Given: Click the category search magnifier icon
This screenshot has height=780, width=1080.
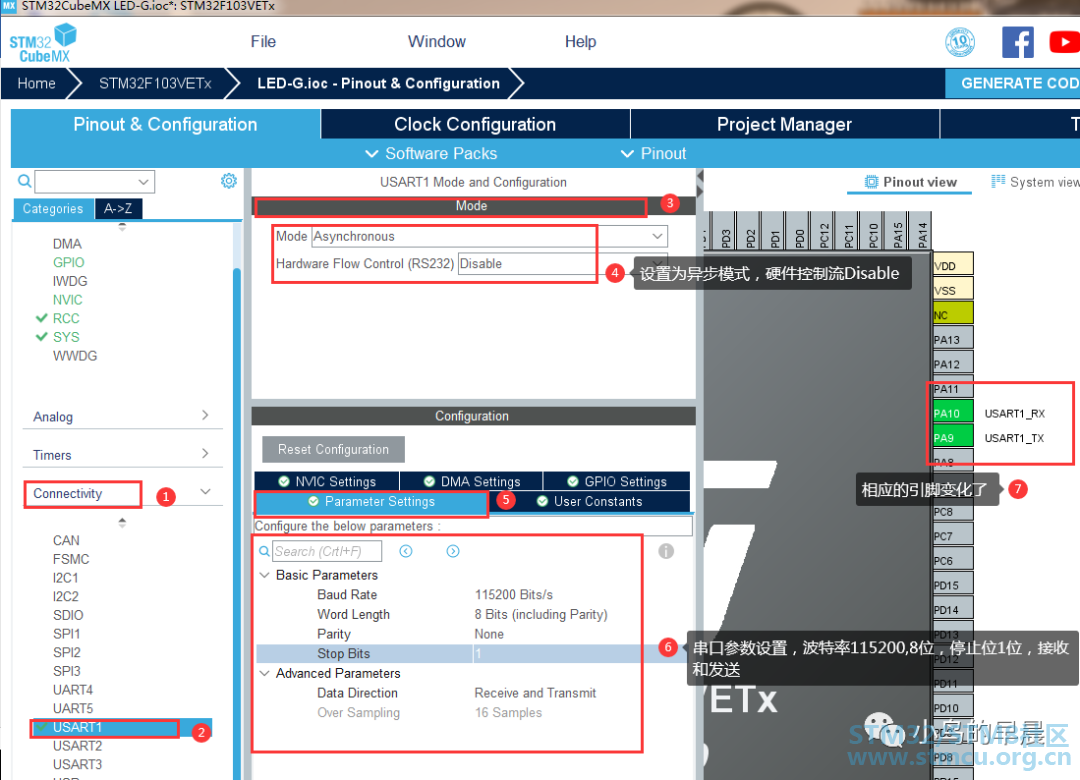Looking at the screenshot, I should click(24, 181).
